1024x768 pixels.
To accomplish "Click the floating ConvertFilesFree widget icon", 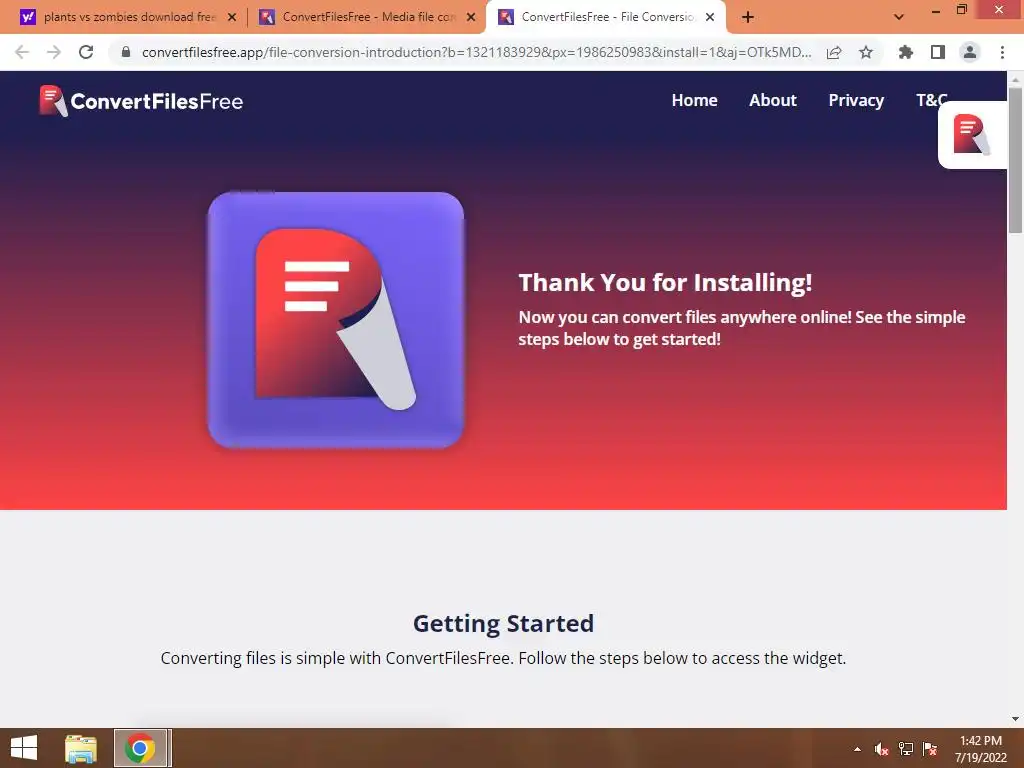I will point(972,135).
